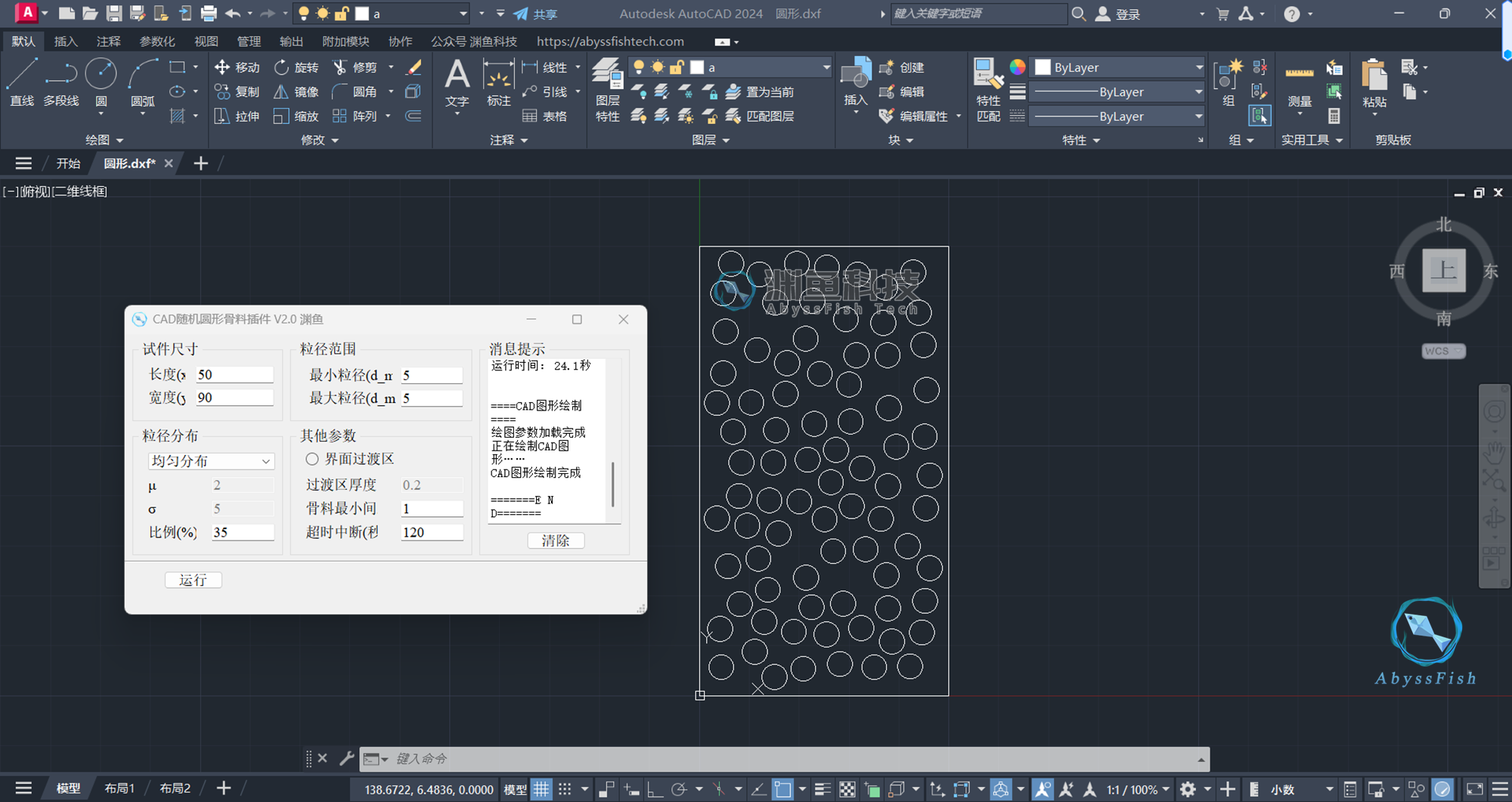The image size is (1512, 802).
Task: Switch to the 开始 file tab
Action: [68, 163]
